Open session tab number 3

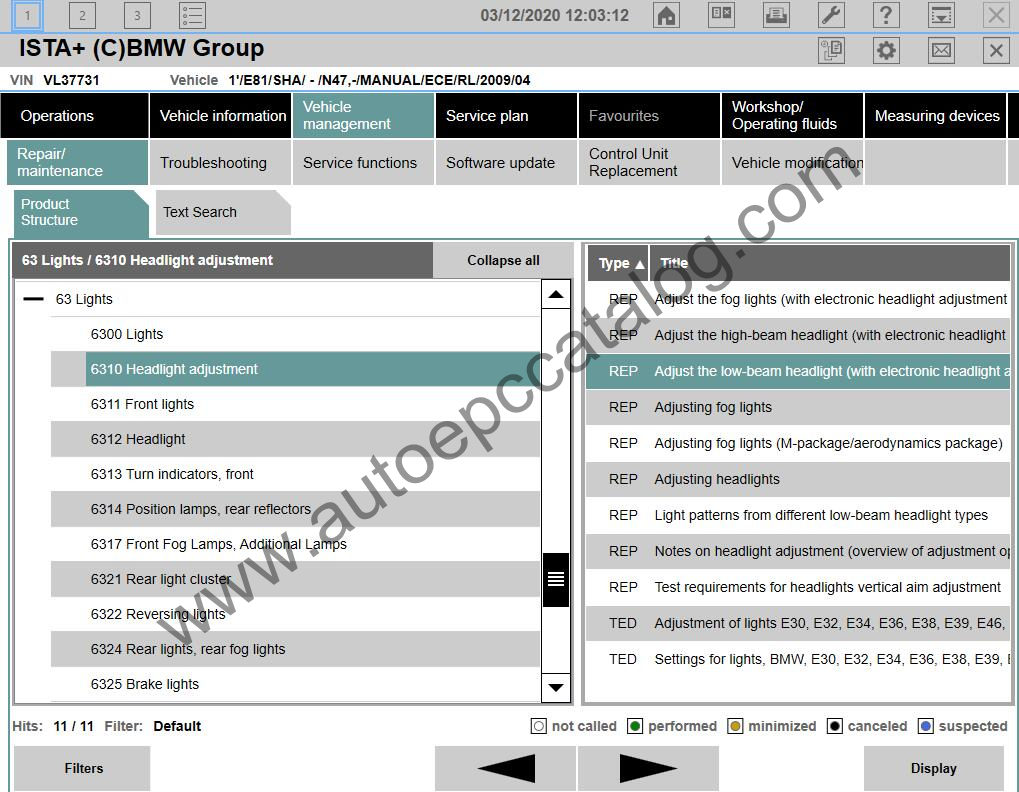pyautogui.click(x=136, y=15)
